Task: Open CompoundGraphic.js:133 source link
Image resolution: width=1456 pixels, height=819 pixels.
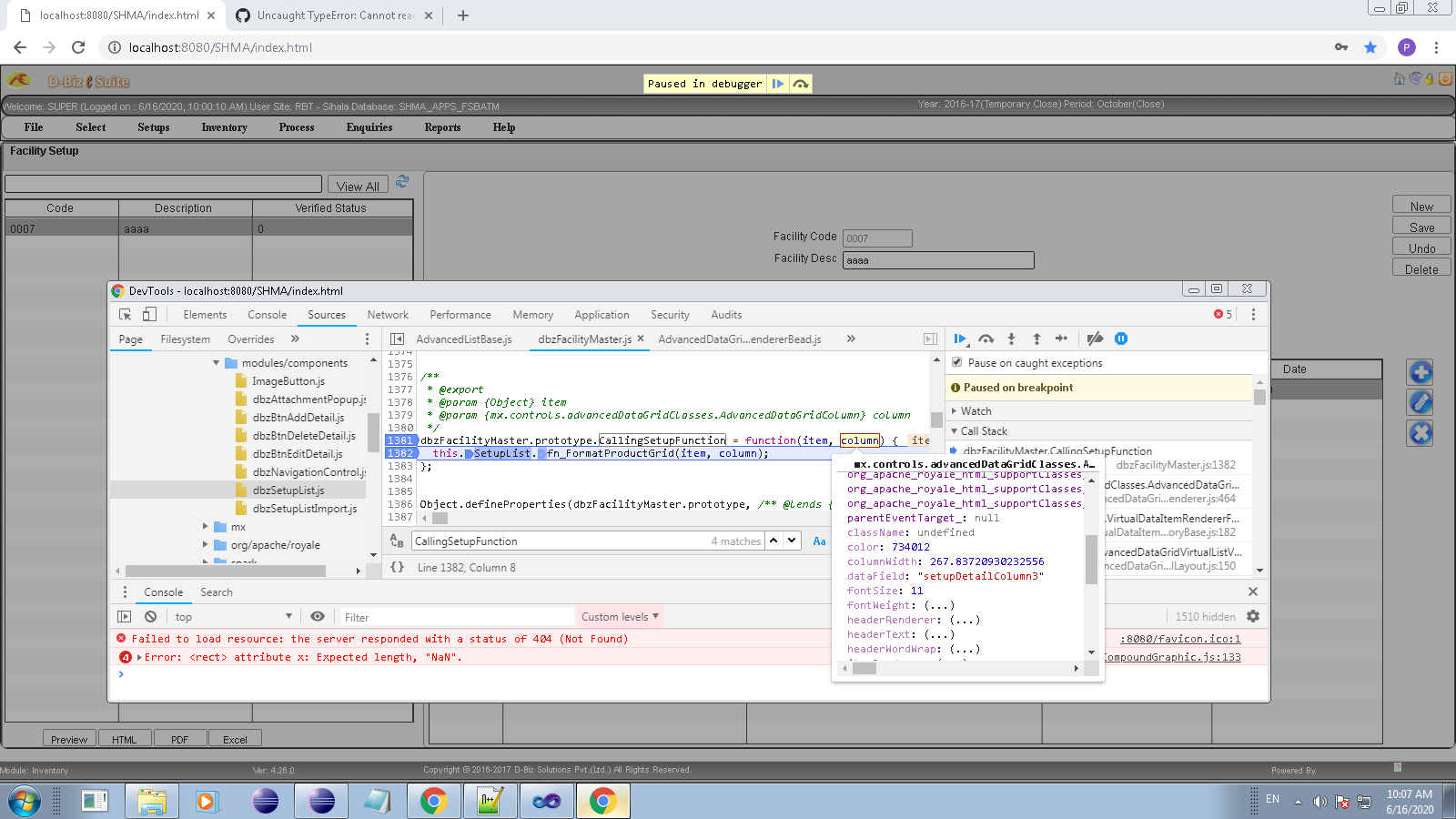Action: tap(1172, 657)
